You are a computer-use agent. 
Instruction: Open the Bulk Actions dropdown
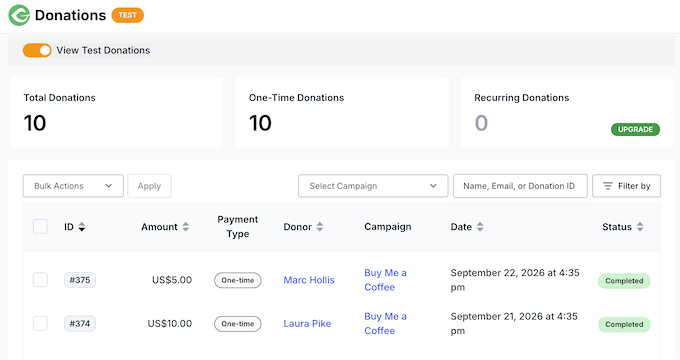[x=73, y=186]
